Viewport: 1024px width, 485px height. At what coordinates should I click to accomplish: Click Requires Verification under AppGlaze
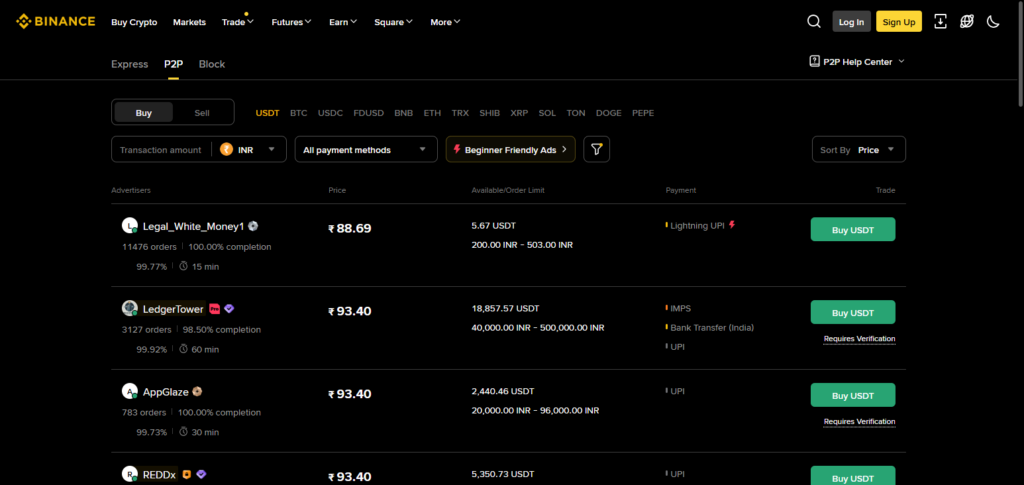click(x=859, y=422)
